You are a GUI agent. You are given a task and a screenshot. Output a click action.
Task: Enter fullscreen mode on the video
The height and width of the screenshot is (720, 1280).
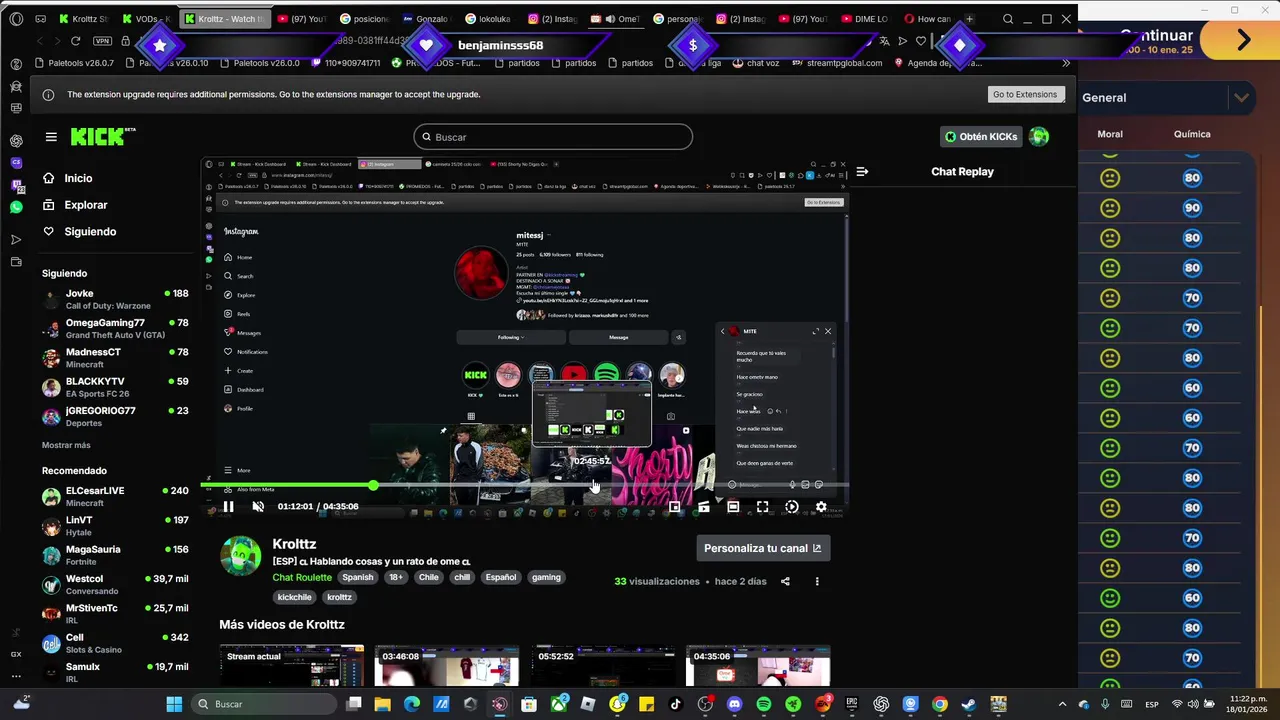click(x=762, y=507)
